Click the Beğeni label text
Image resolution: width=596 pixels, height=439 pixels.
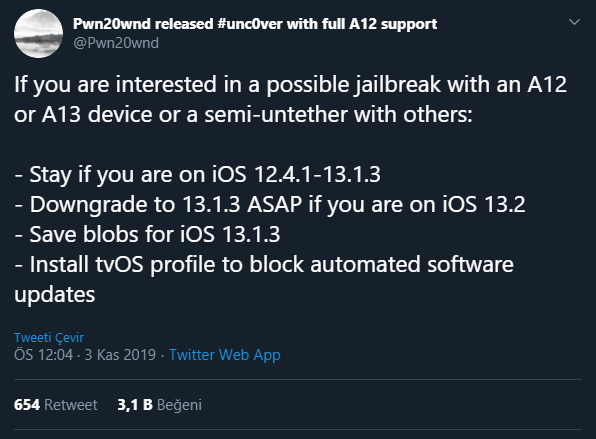point(179,405)
